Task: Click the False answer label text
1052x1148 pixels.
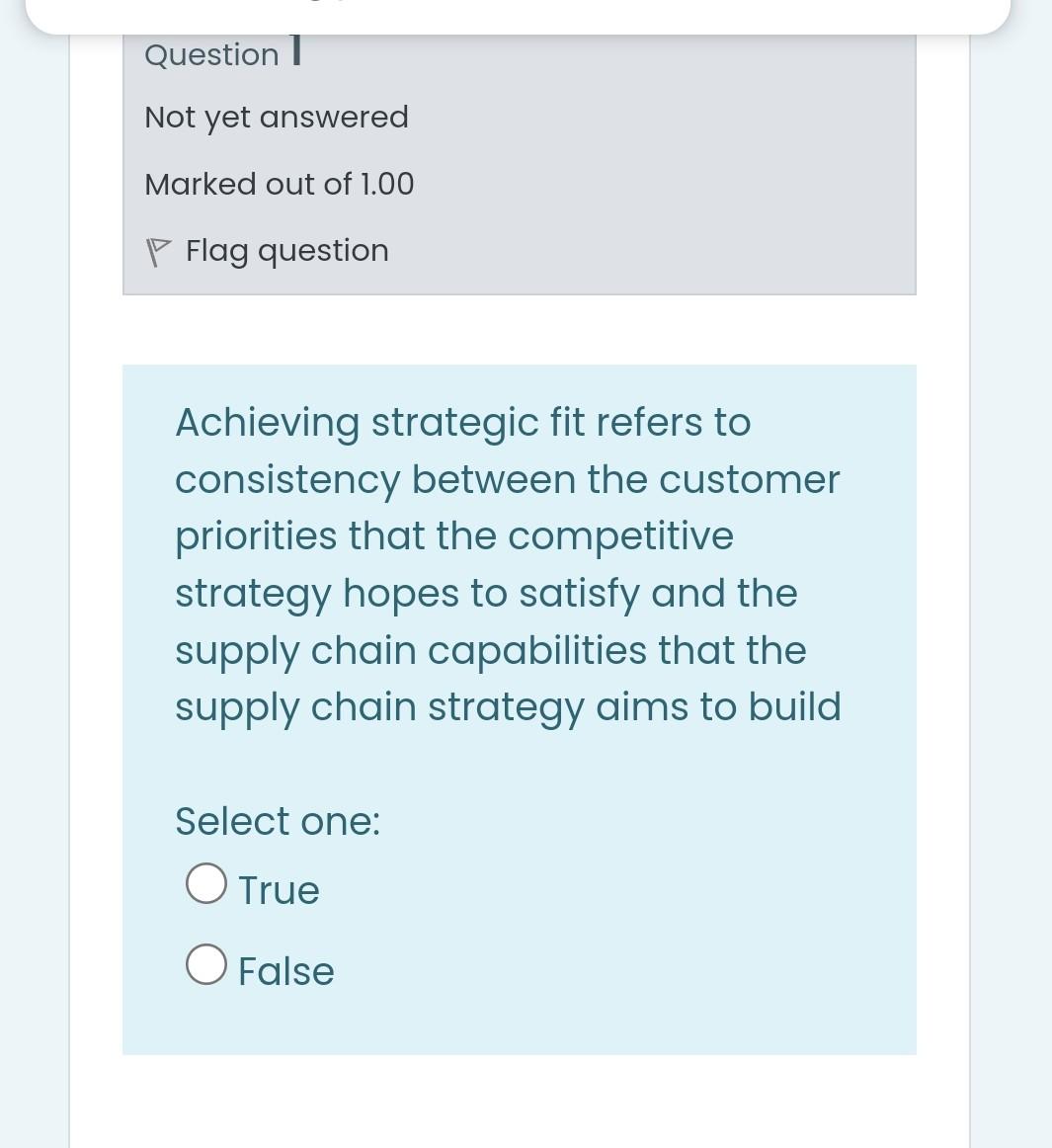Action: pos(285,971)
